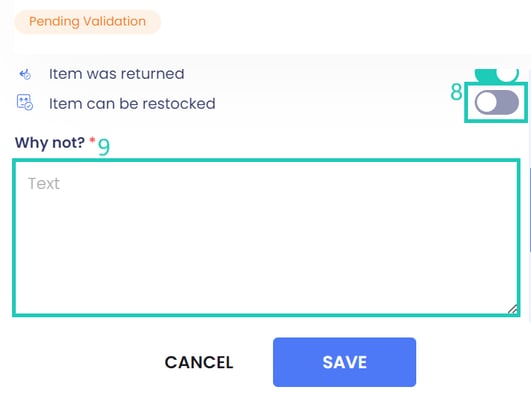Image resolution: width=531 pixels, height=396 pixels.
Task: Click the teal number 9 annotation marker
Action: (104, 147)
